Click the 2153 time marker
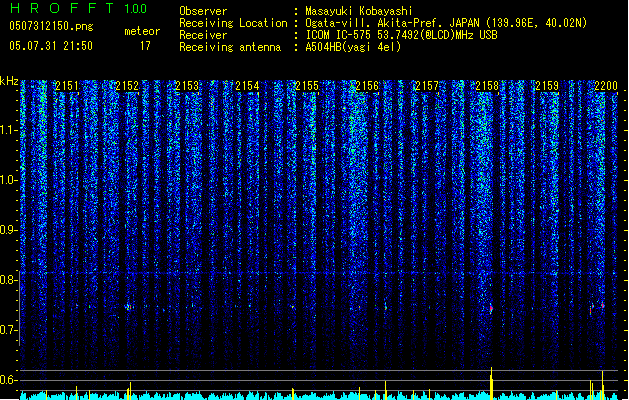Image resolution: width=629 pixels, height=400 pixels. click(x=187, y=86)
